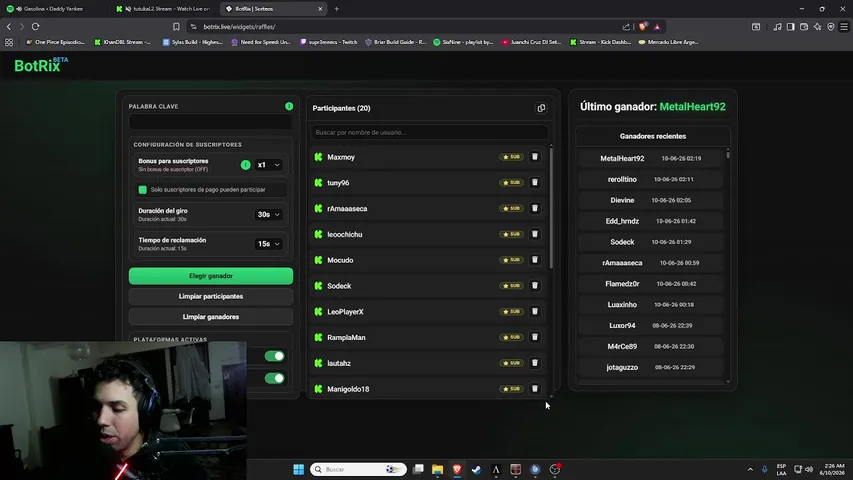Delete Sodeck from the participants list
Viewport: 853px width, 480px height.
[x=535, y=286]
